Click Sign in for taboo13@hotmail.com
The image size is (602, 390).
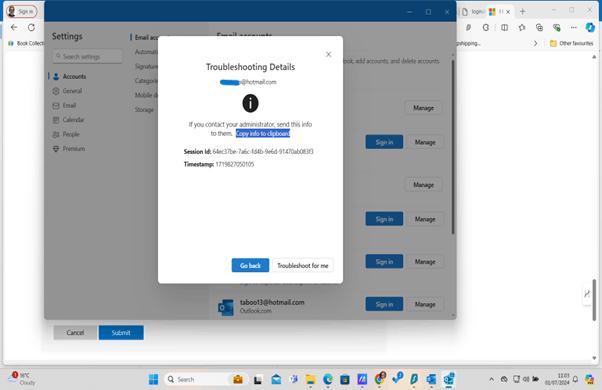point(384,304)
